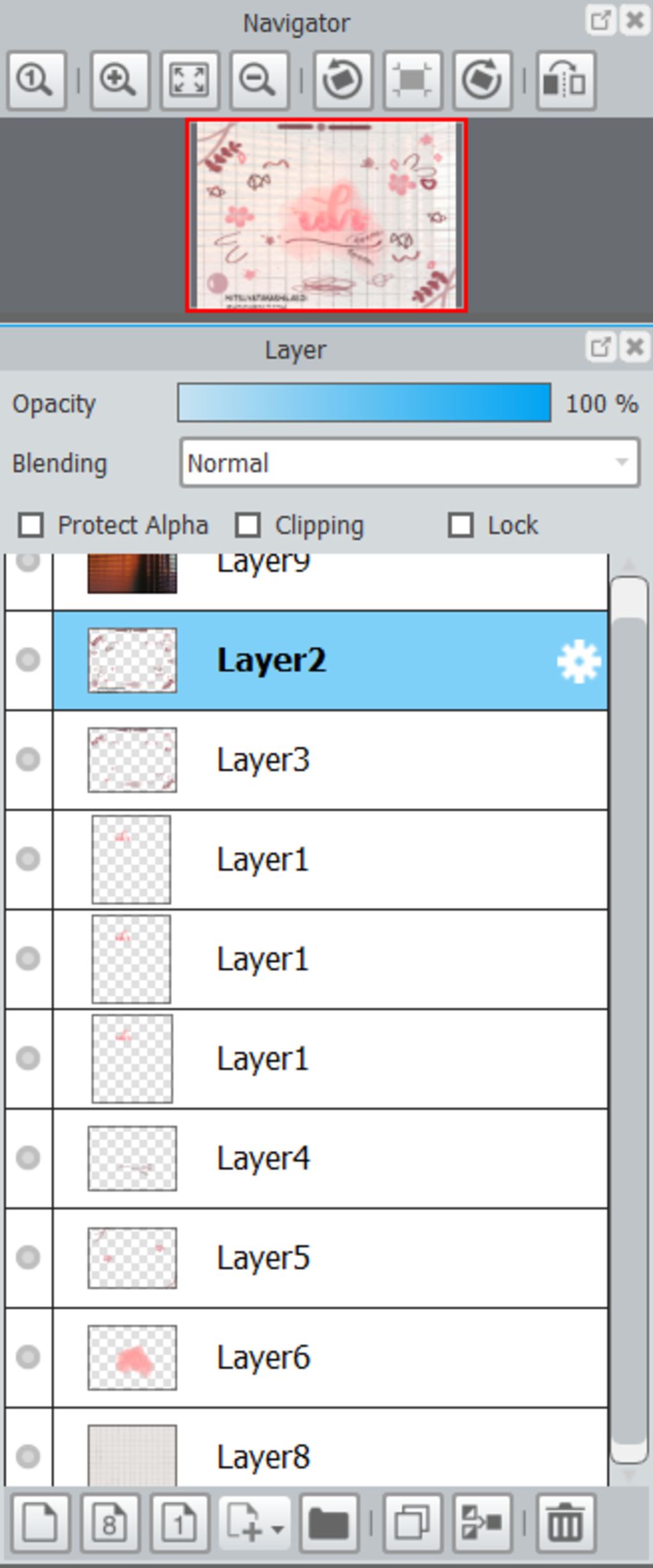Tick the Lock checkbox

pos(461,525)
